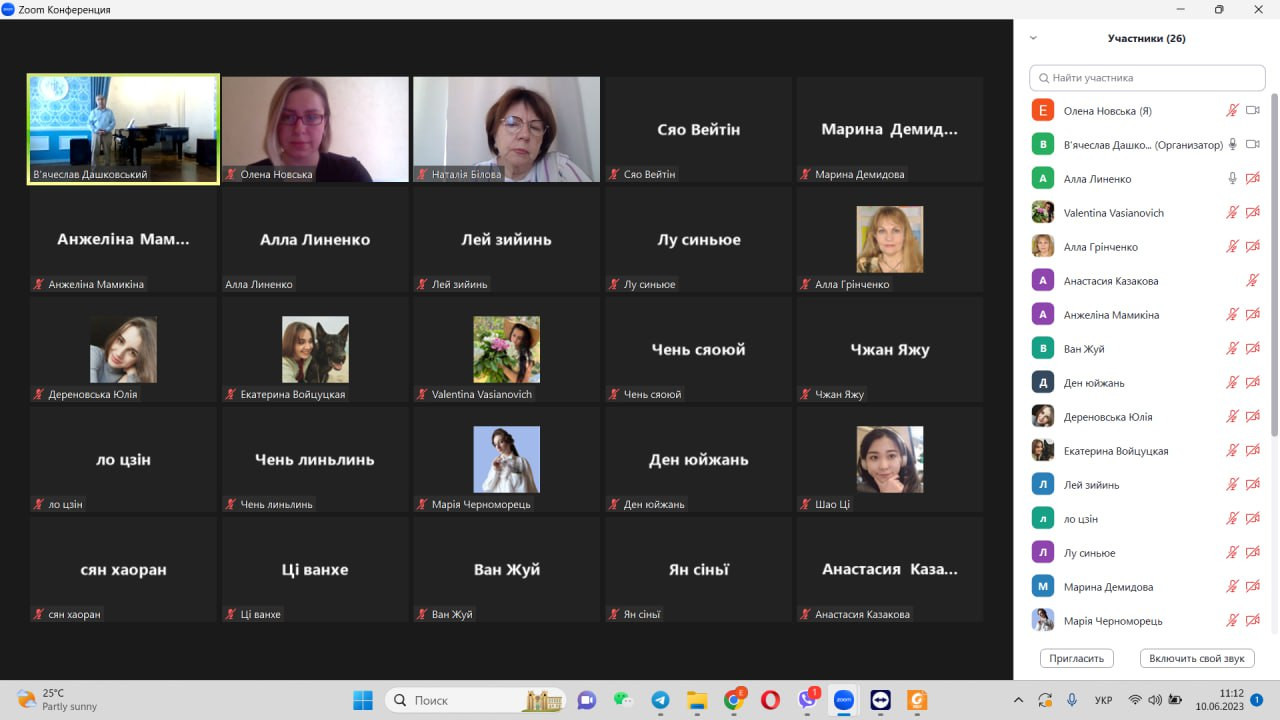Click Valentina Vasianovich flower photo tile

[506, 349]
